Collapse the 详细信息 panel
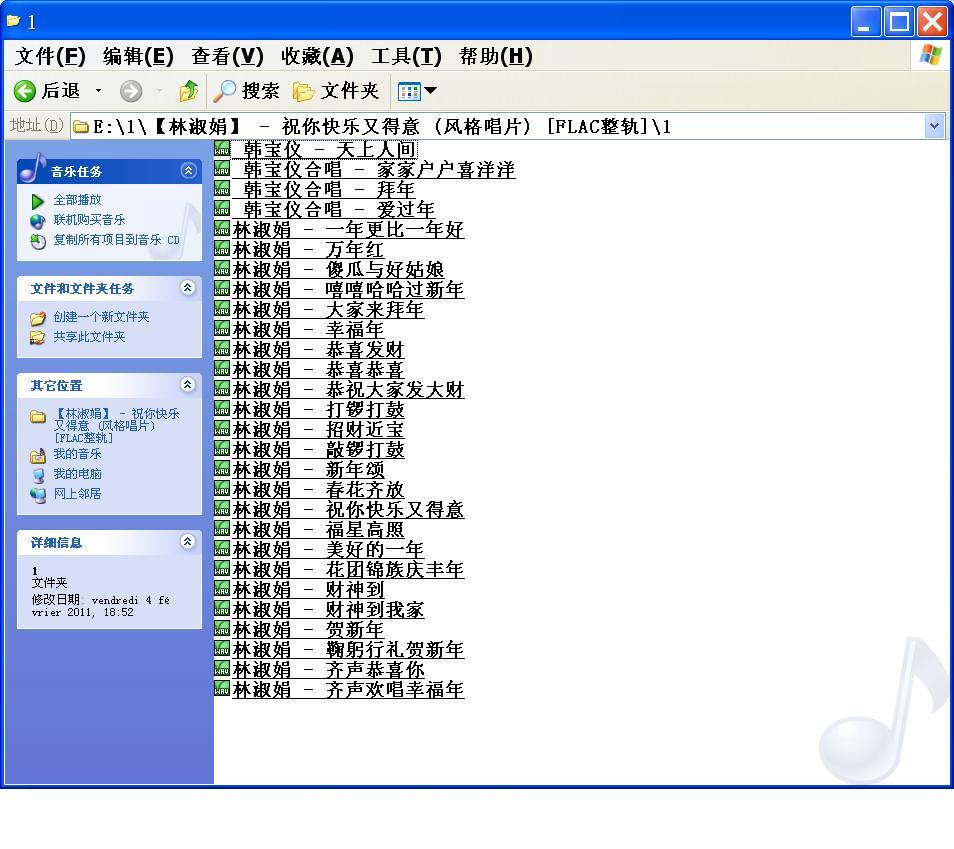This screenshot has height=849, width=954. [188, 541]
